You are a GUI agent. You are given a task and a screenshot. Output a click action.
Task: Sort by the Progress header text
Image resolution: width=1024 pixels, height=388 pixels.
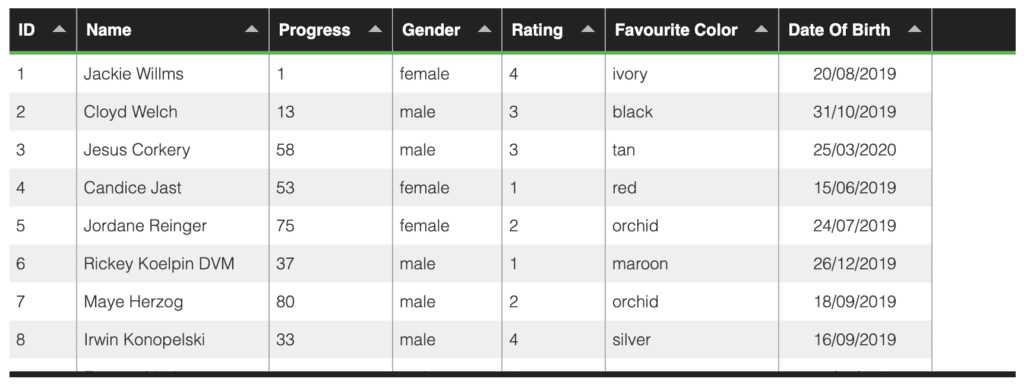[314, 30]
